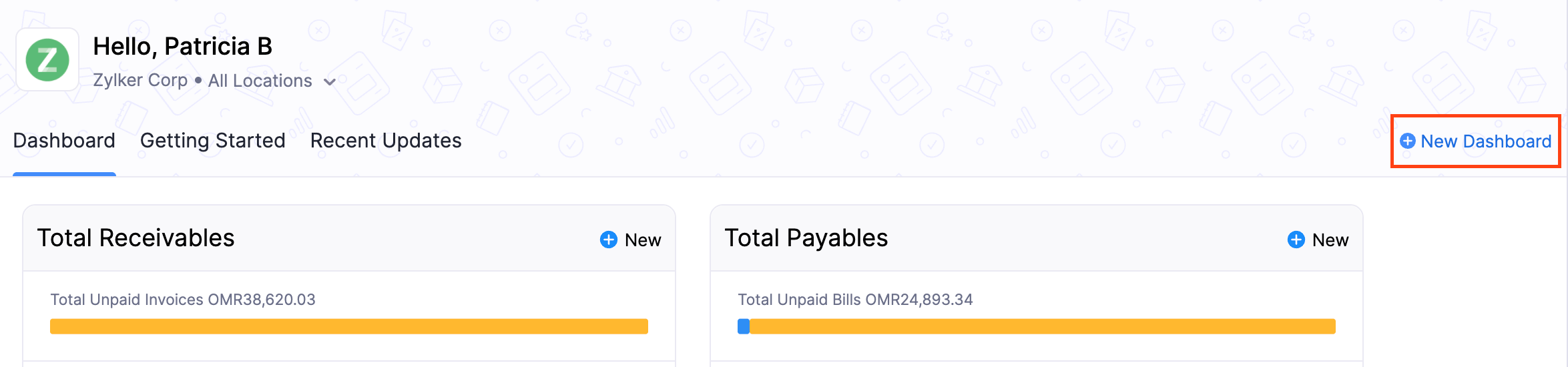1568x367 pixels.
Task: Go to the Recent Updates tab
Action: click(x=386, y=141)
